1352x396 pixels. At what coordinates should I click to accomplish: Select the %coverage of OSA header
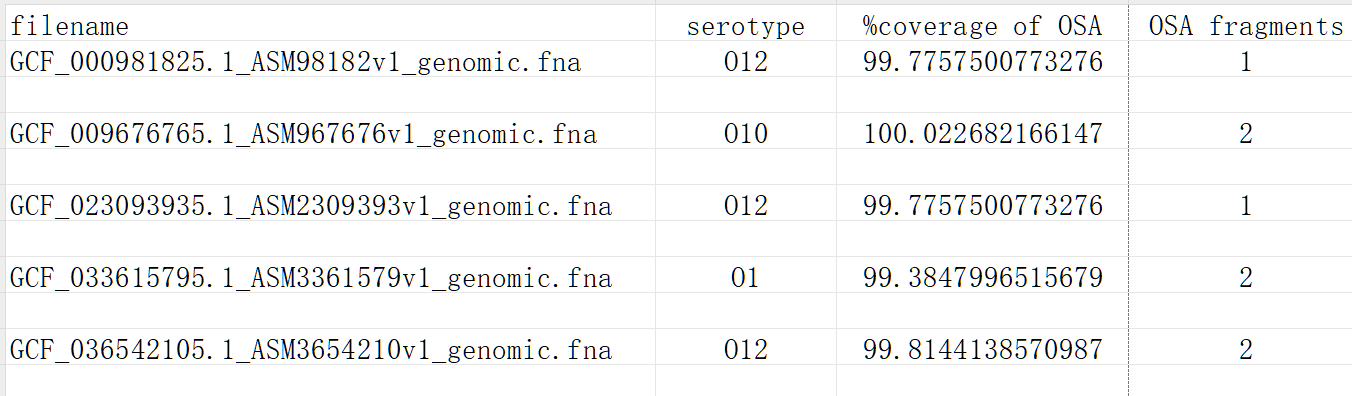tap(983, 26)
